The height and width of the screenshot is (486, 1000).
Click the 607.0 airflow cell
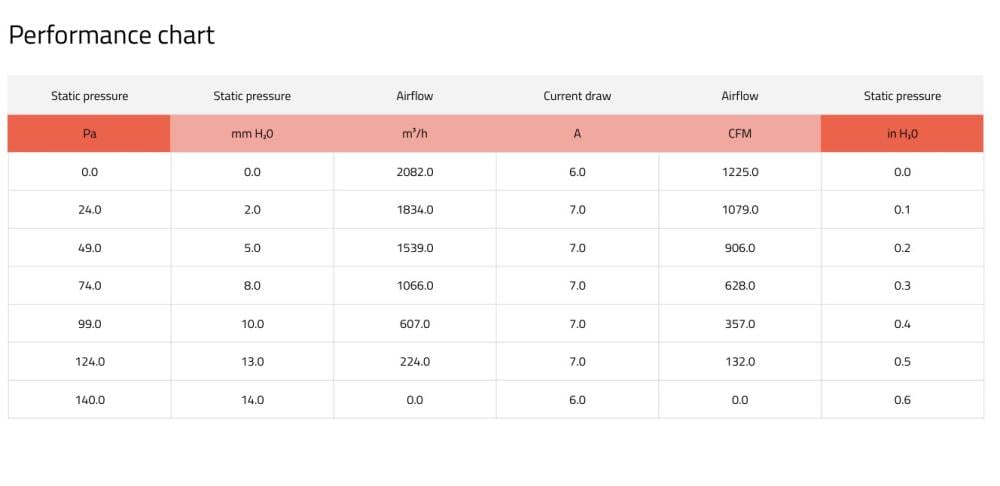tap(415, 324)
